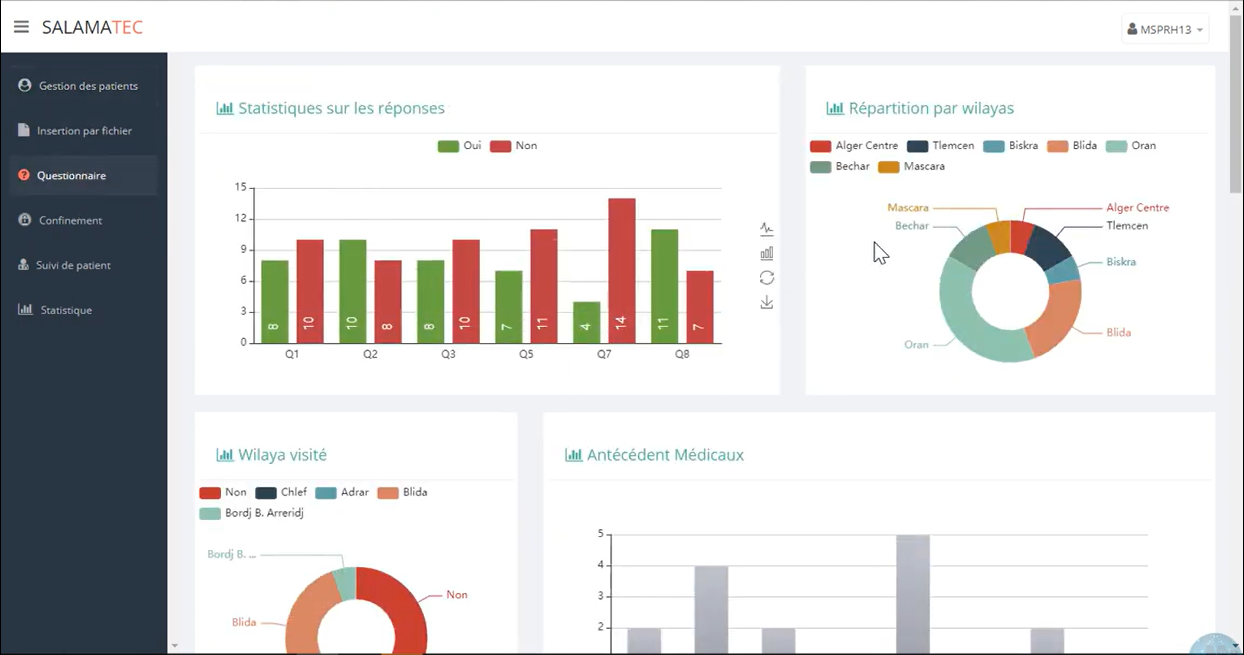Click the Confinement lock icon
Viewport: 1244px width, 655px height.
pos(25,220)
